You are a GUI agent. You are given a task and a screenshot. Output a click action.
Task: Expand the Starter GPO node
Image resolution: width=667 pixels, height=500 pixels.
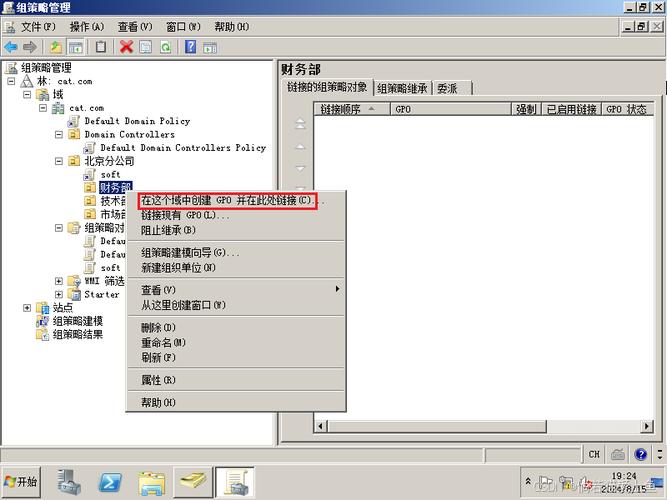pos(59,294)
